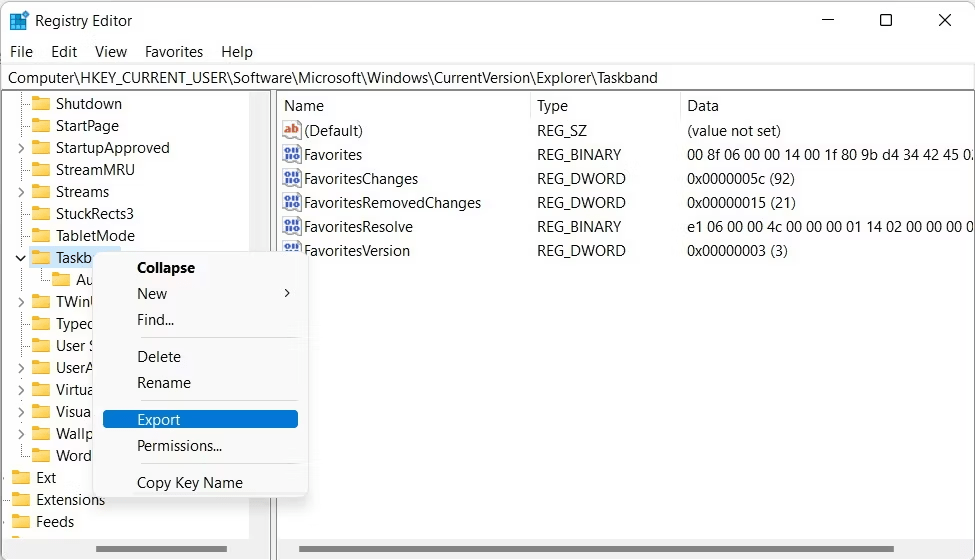Select the TabletMode tree item label

coord(95,236)
